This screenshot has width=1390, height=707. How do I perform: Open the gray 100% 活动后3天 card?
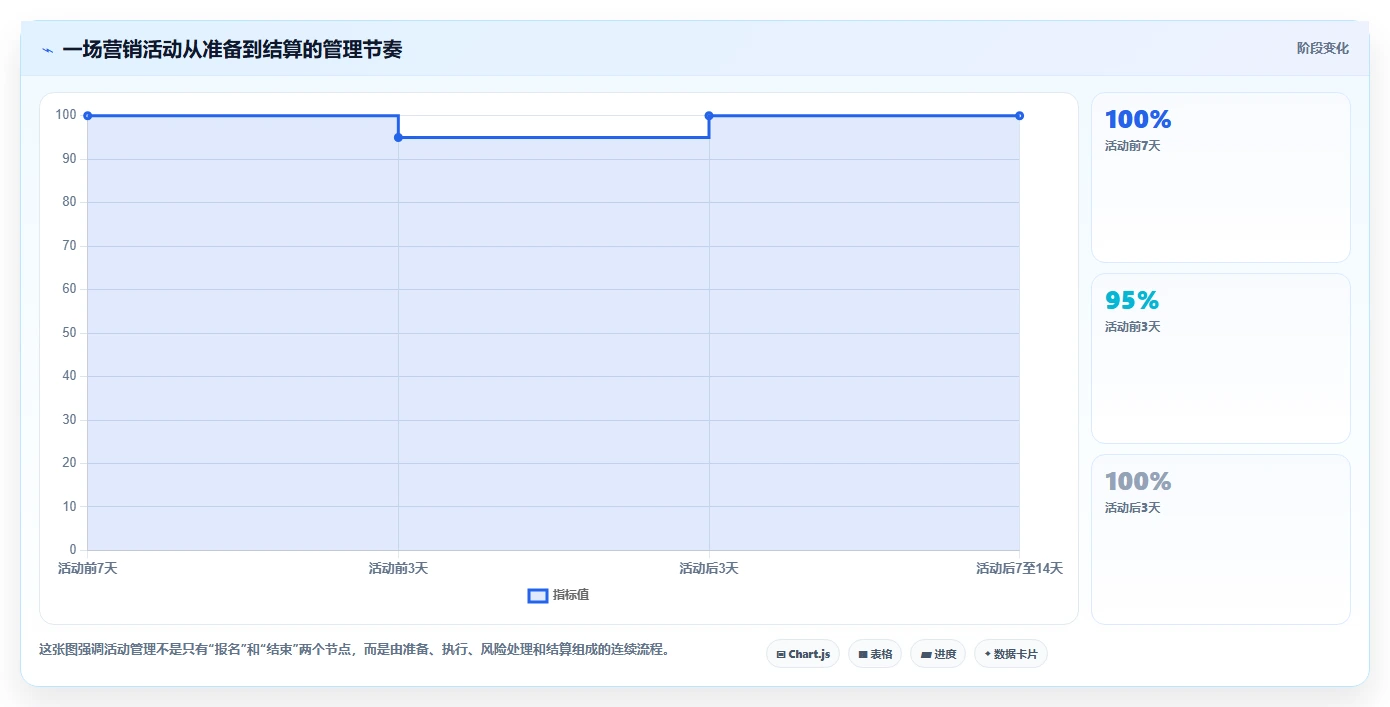click(1220, 539)
